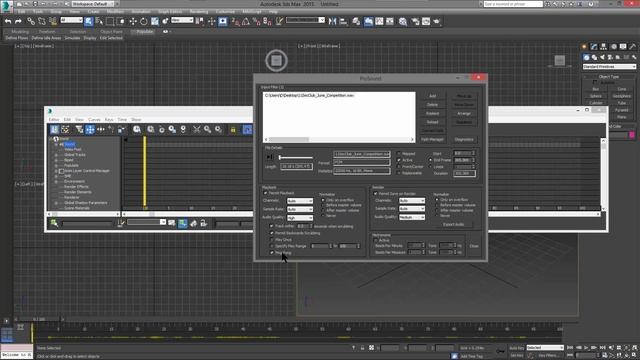Toggle the Active checkbox in File Details
This screenshot has width=640, height=360.
pyautogui.click(x=399, y=160)
